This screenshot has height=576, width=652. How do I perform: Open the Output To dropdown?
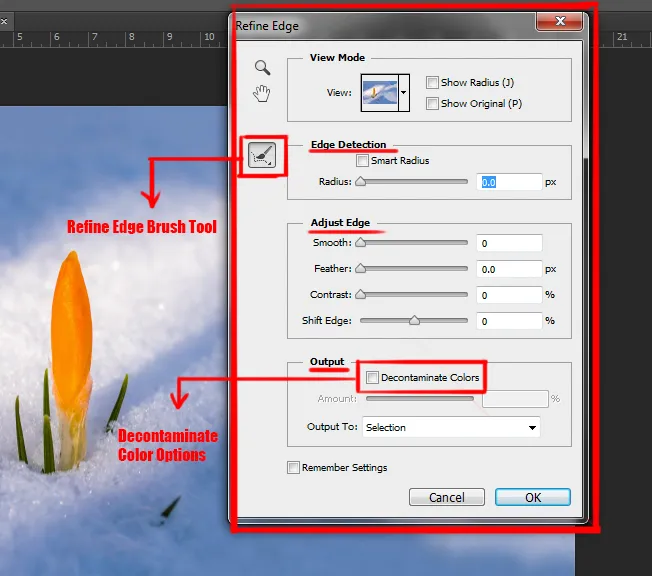[451, 427]
